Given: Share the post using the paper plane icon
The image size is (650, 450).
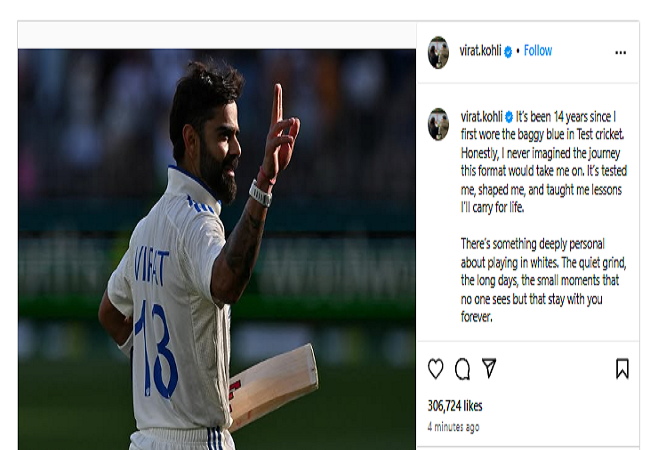Looking at the screenshot, I should [x=489, y=368].
